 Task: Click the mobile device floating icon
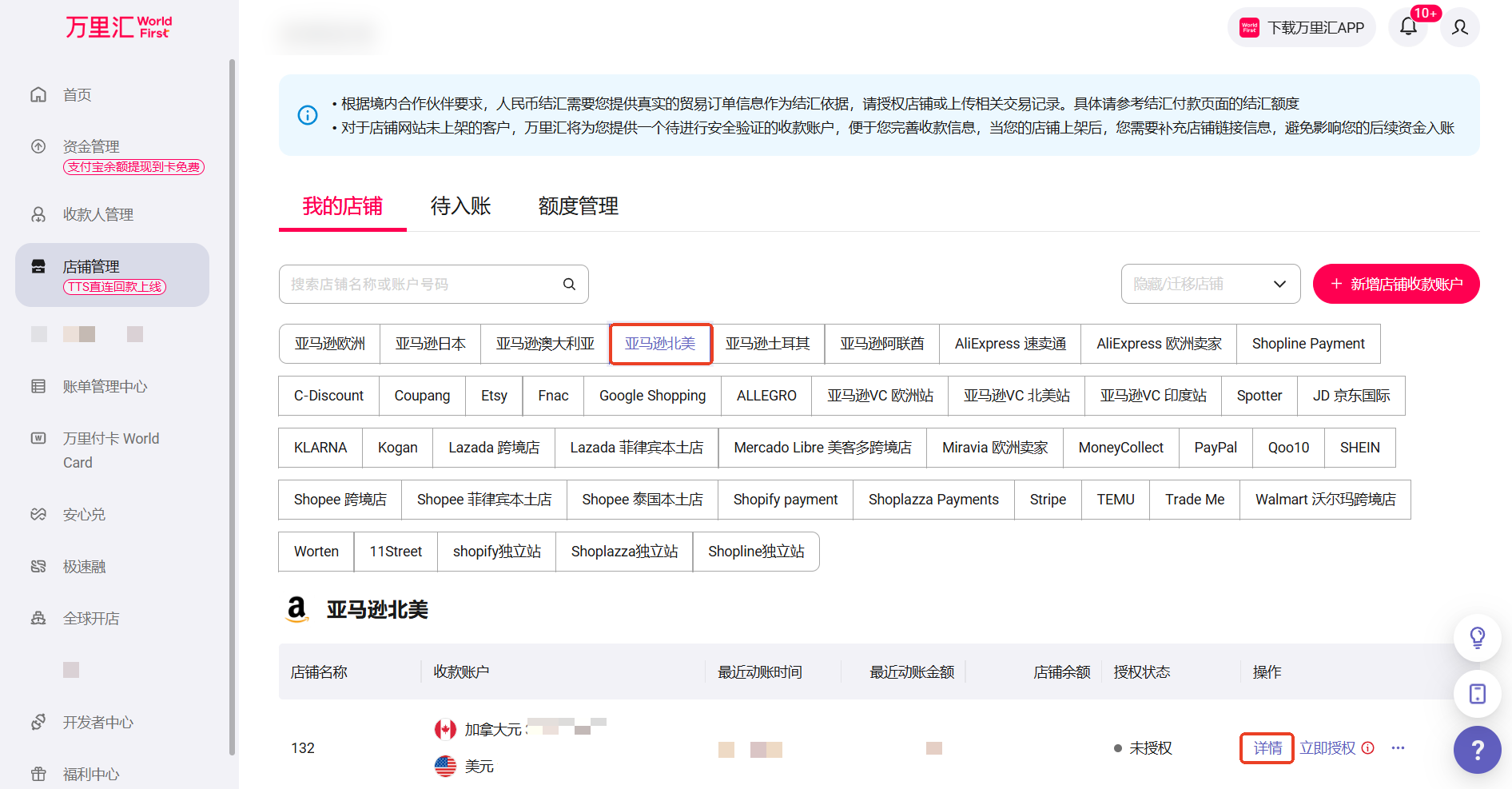click(1477, 693)
